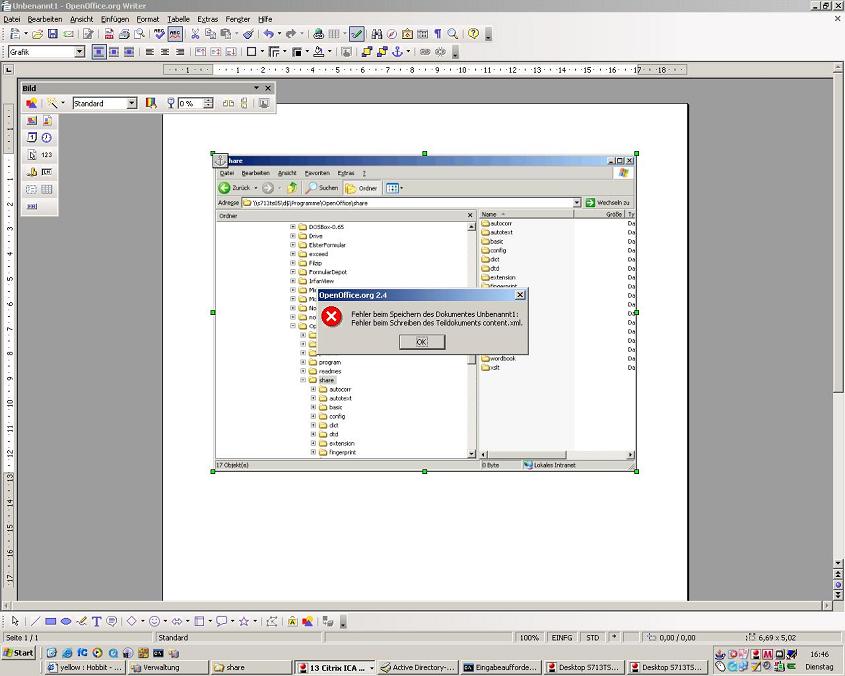The image size is (845, 676).
Task: Toggle the Show Draw Functions icon
Action: point(356,34)
